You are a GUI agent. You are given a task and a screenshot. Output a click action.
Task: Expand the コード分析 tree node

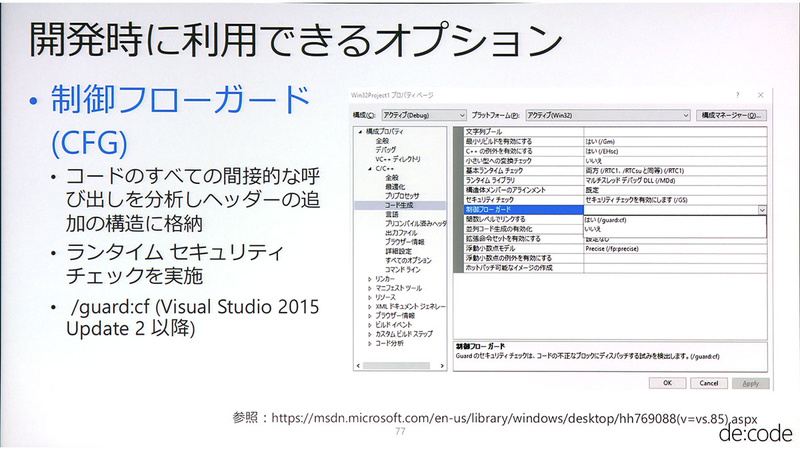click(x=370, y=343)
